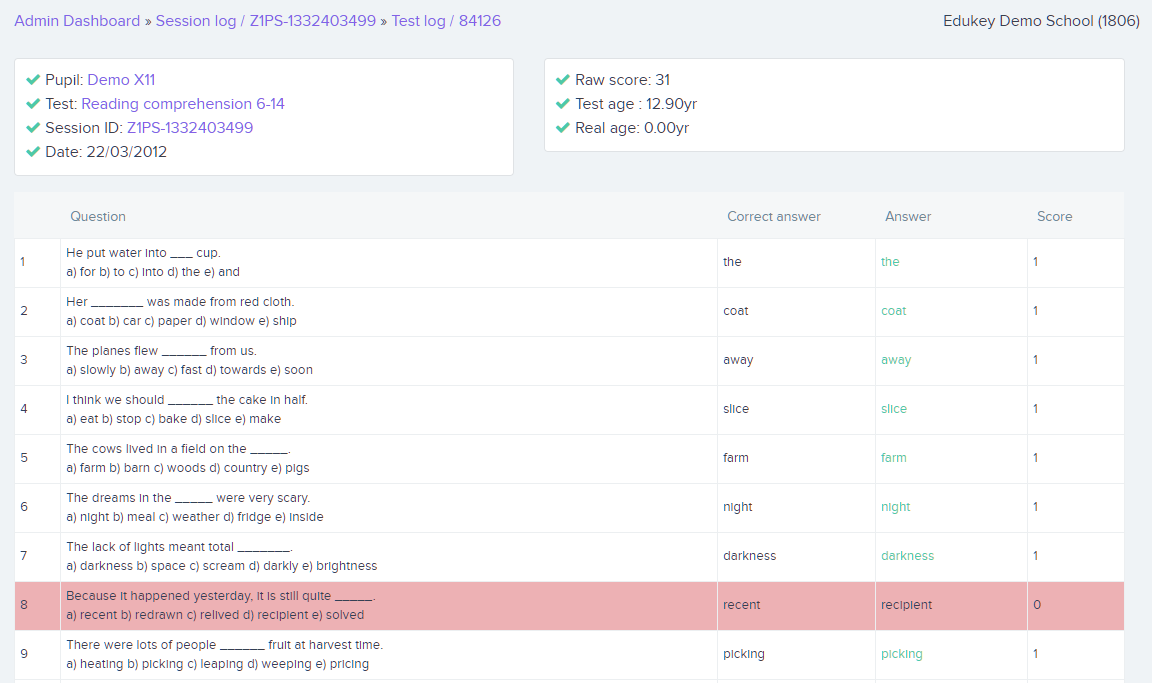1152x683 pixels.
Task: Click the Question column header
Action: click(98, 217)
